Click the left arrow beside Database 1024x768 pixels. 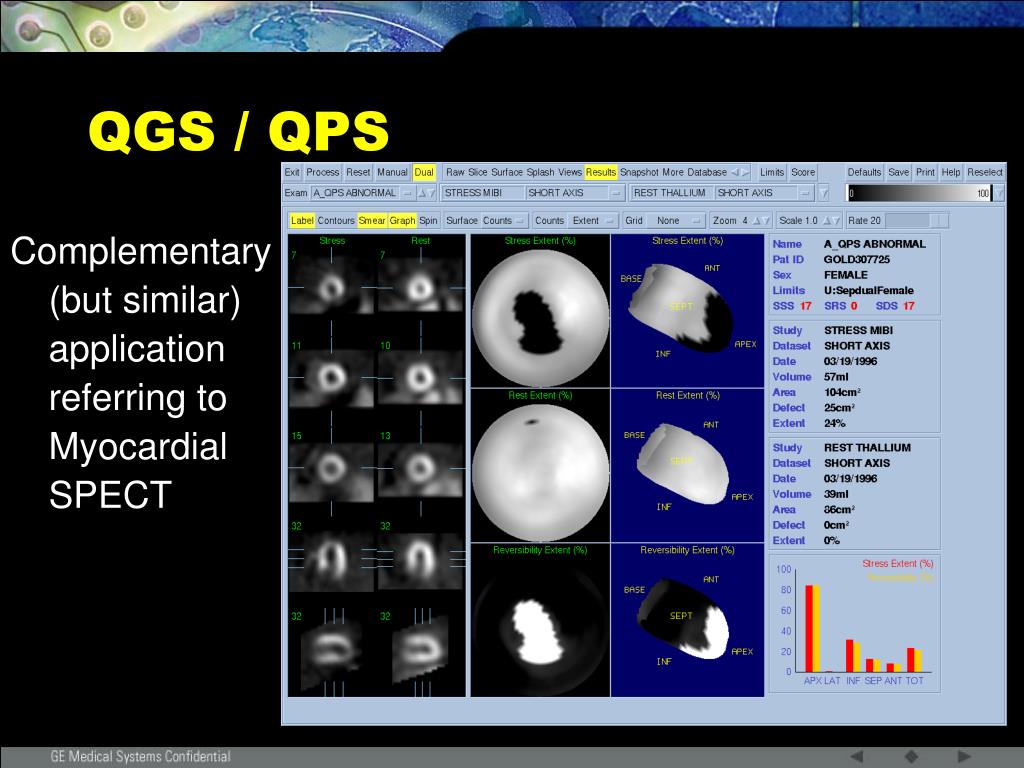(735, 172)
